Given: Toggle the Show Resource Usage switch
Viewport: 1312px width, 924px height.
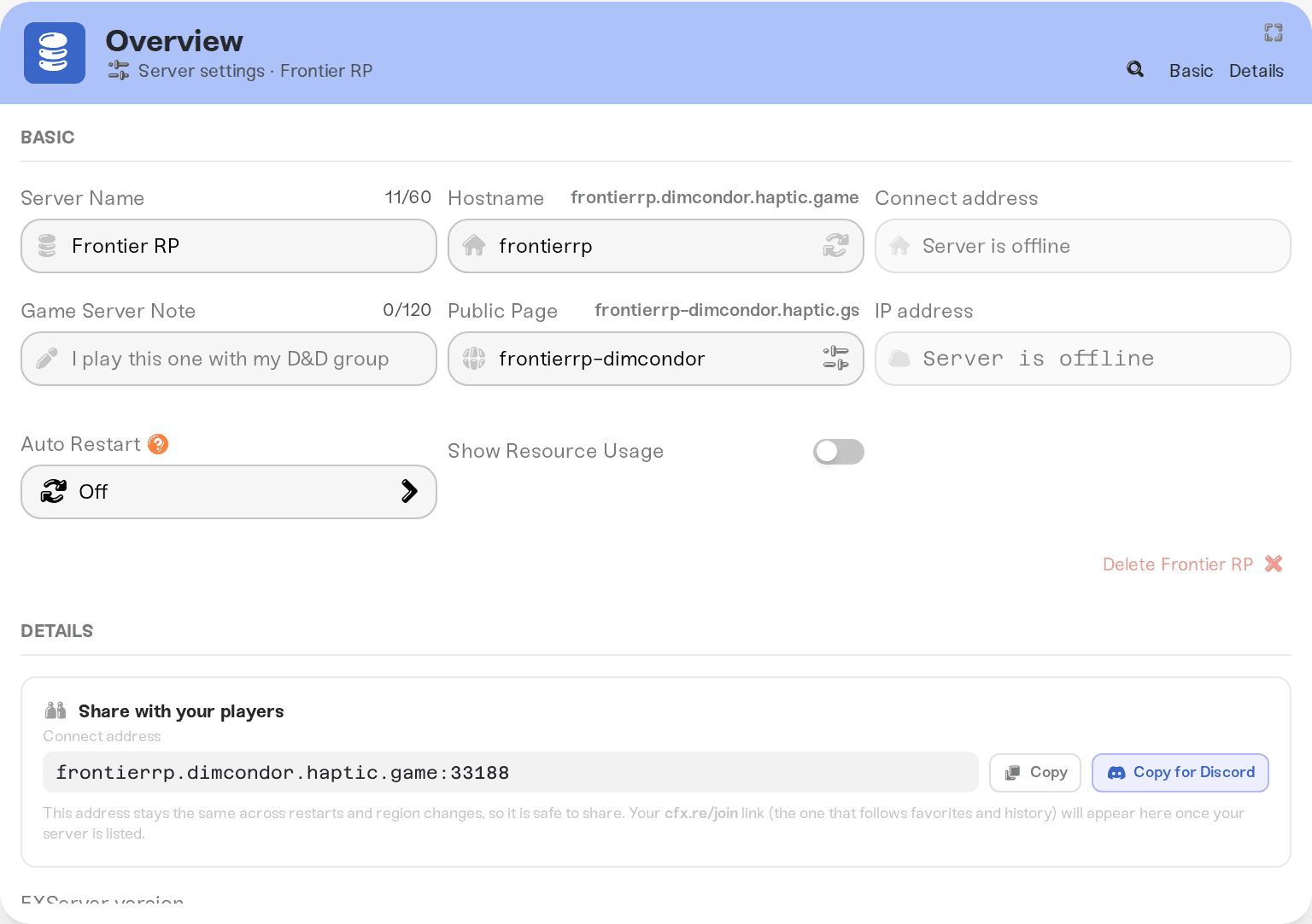Looking at the screenshot, I should pos(839,452).
